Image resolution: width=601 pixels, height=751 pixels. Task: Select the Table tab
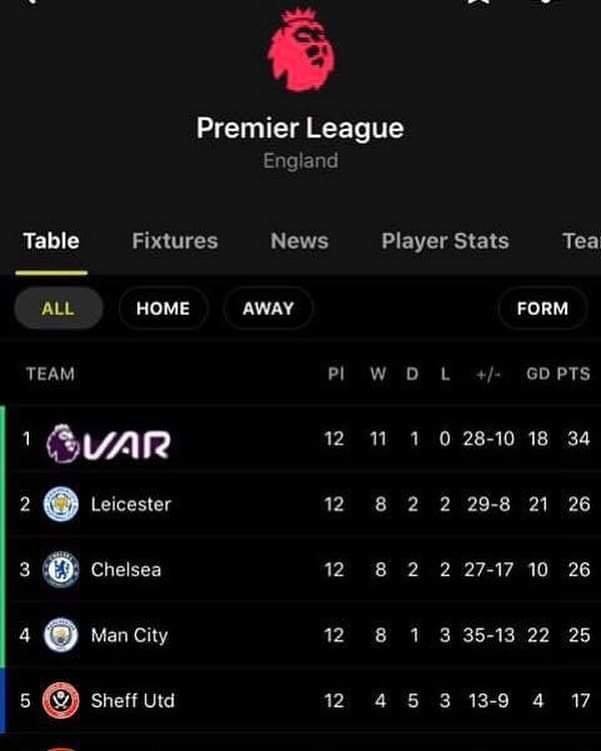51,240
